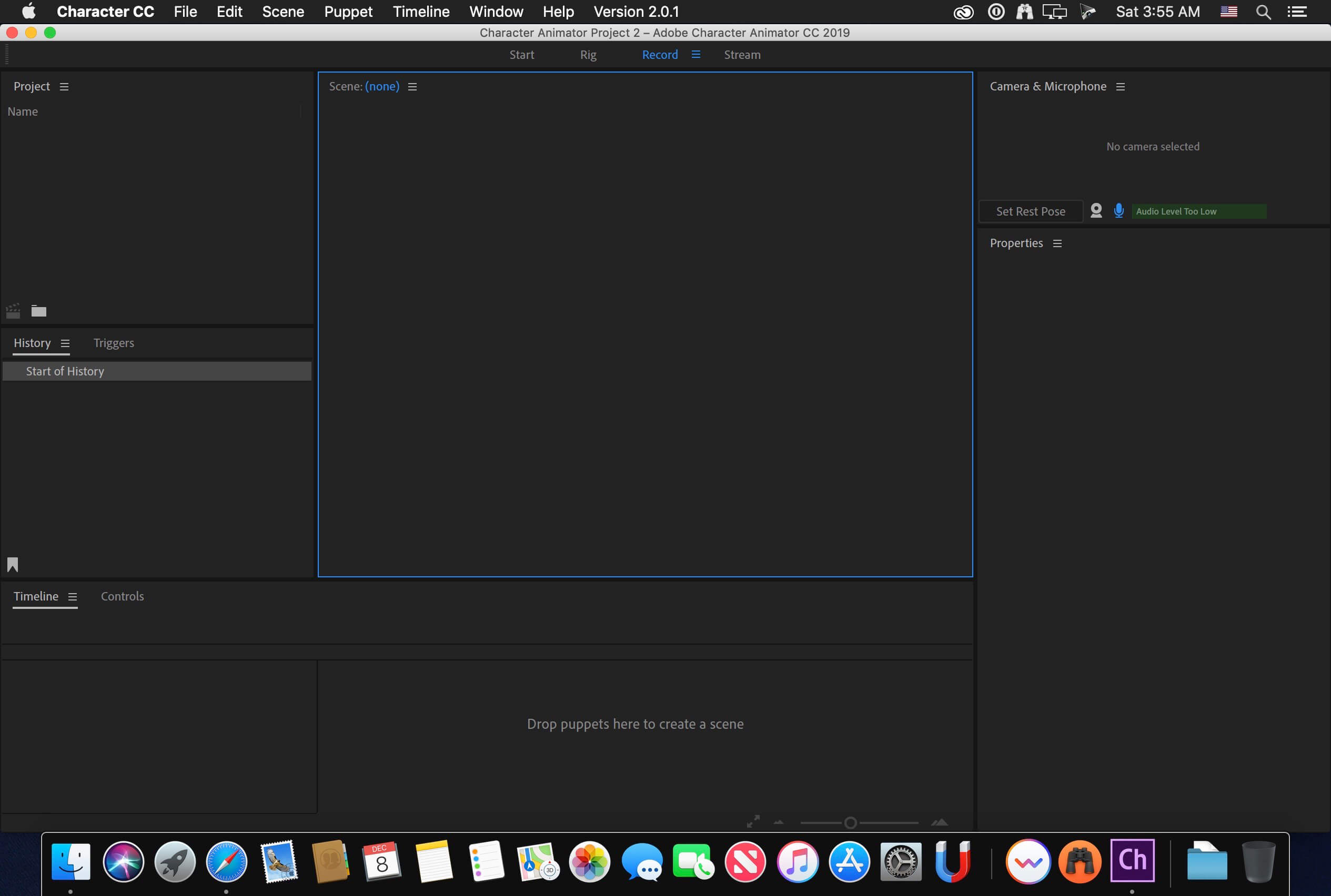Switch to the Triggers tab
This screenshot has height=896, width=1331.
114,343
